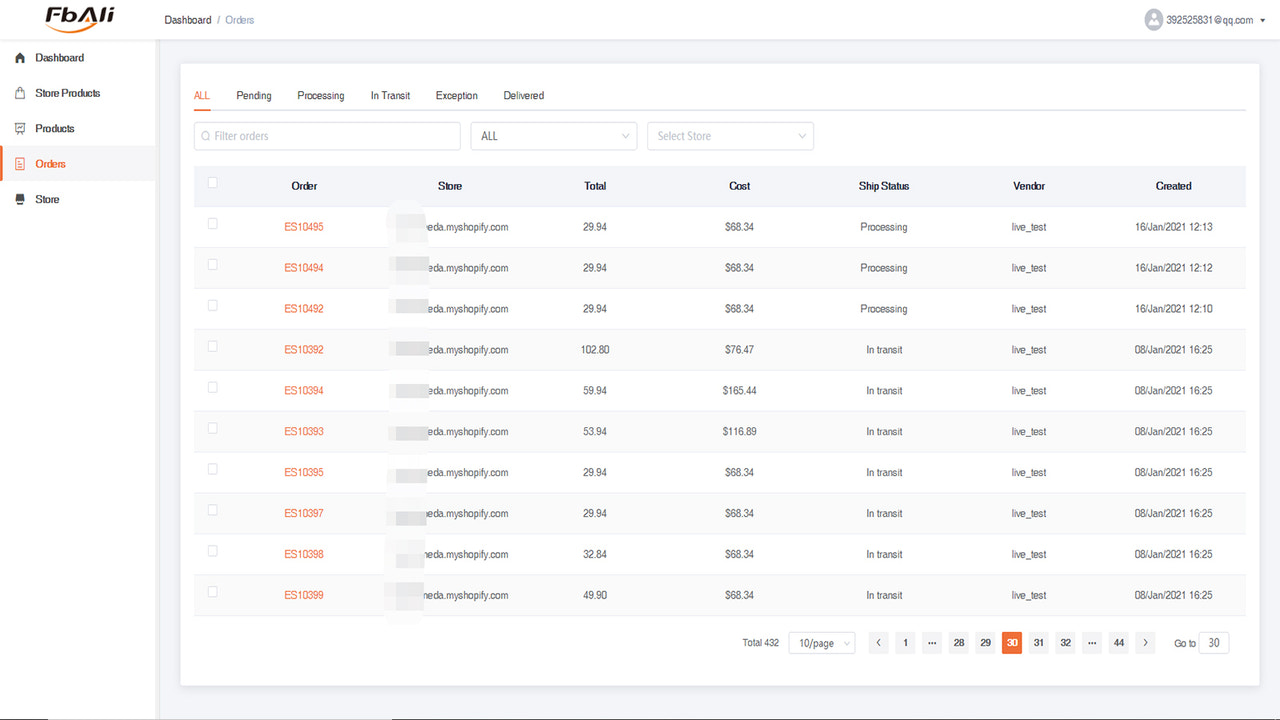
Task: Switch to the Delivered orders tab
Action: 523,95
